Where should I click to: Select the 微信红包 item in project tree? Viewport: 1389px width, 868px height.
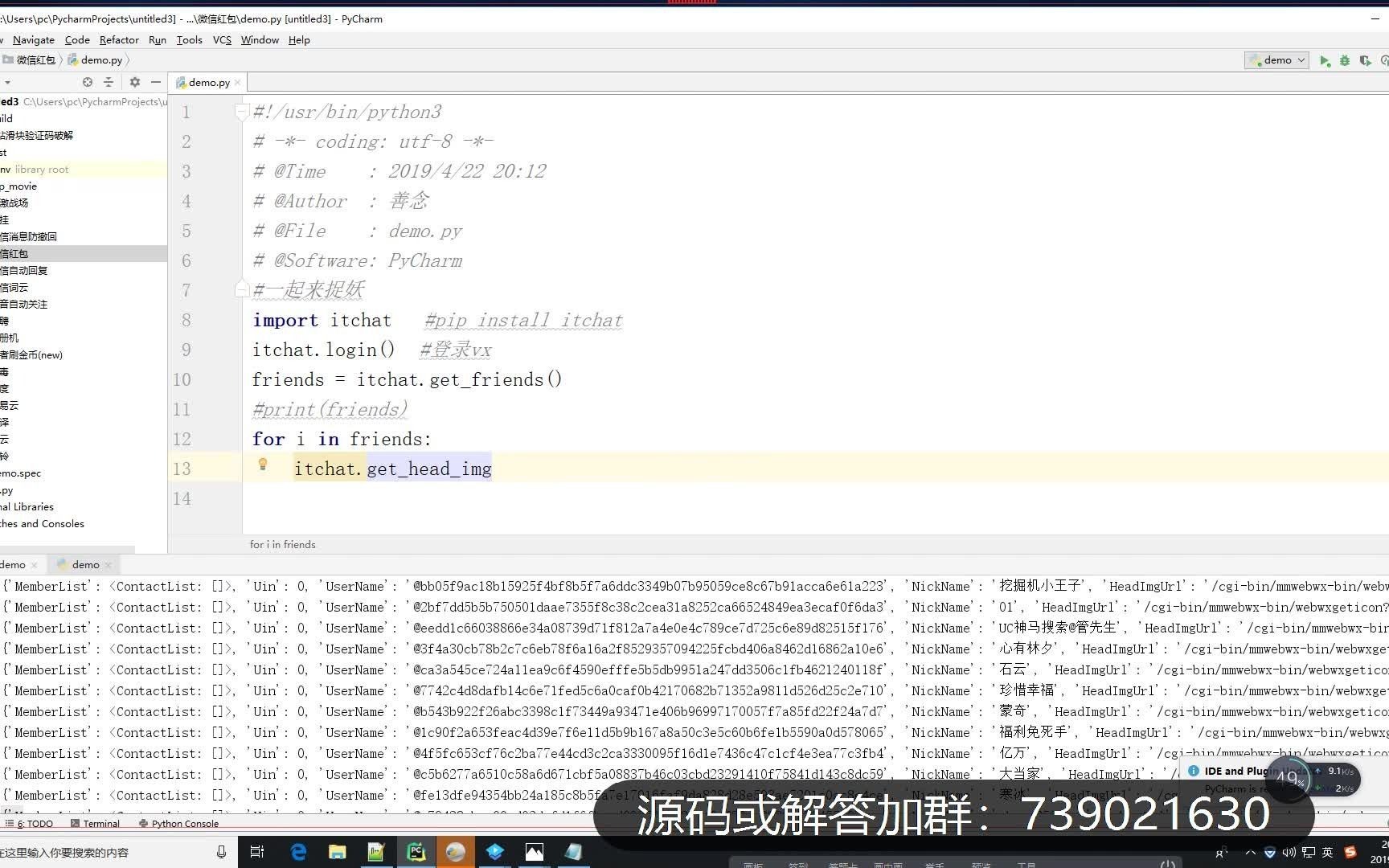coord(14,253)
